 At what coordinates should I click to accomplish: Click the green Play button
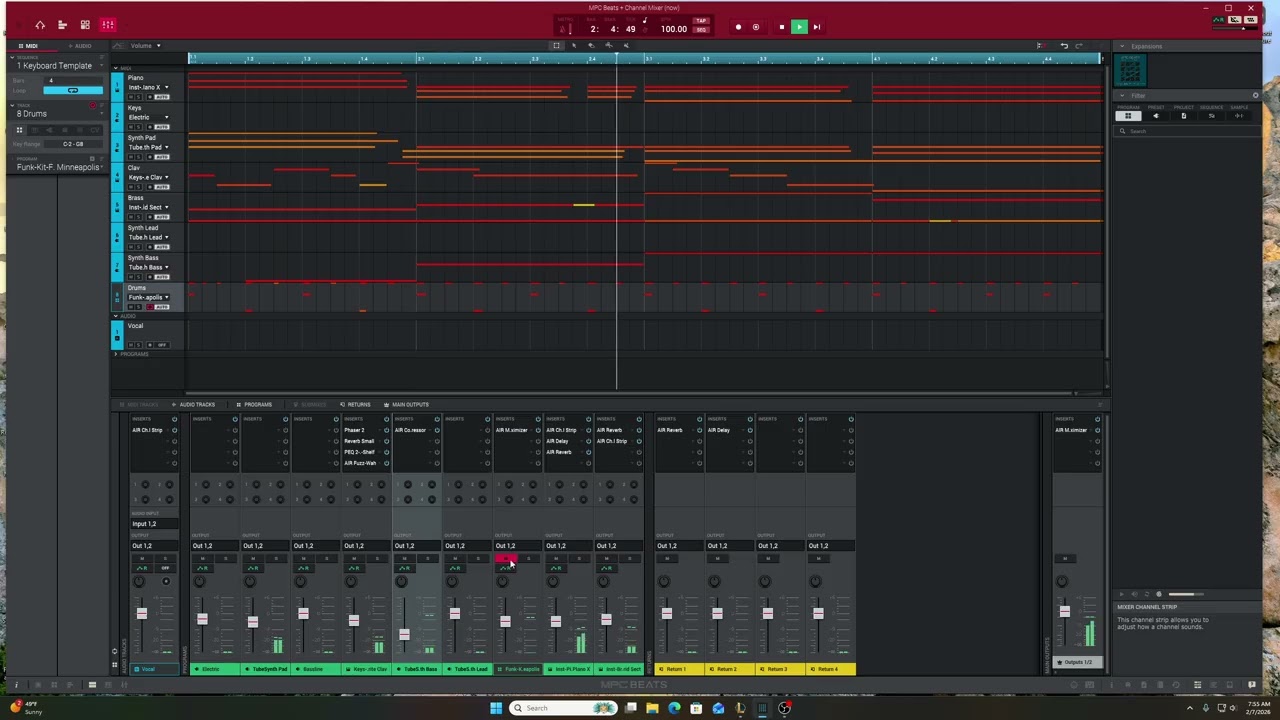[799, 27]
